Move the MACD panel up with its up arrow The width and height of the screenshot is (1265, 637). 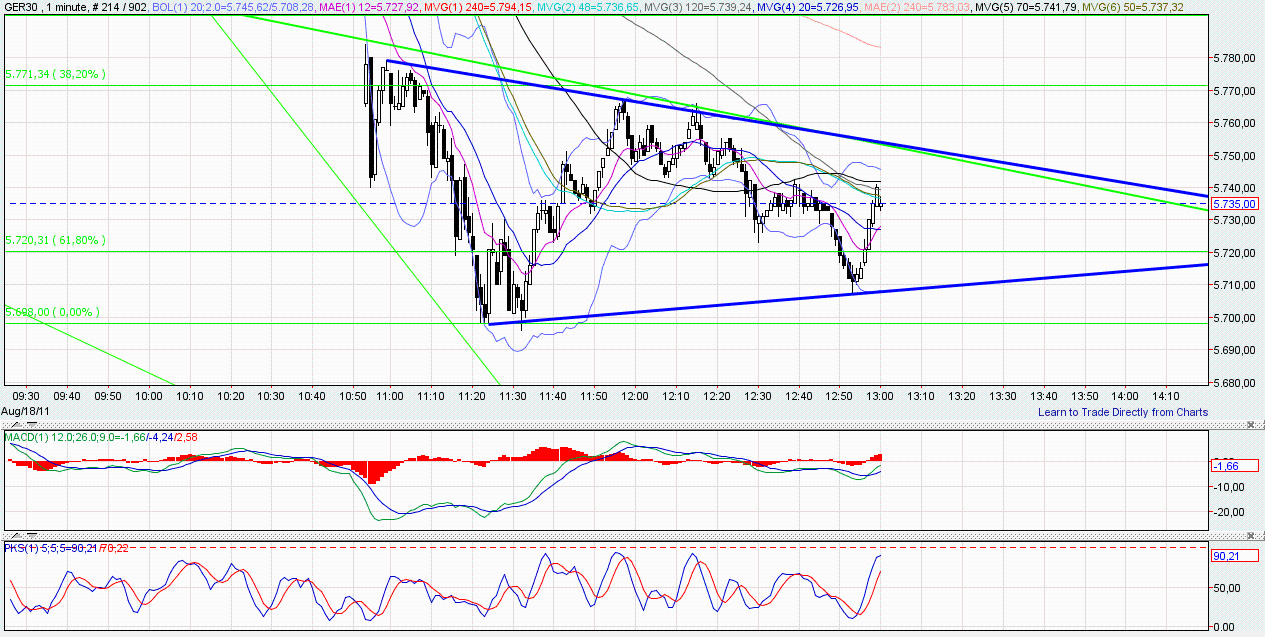point(16,425)
